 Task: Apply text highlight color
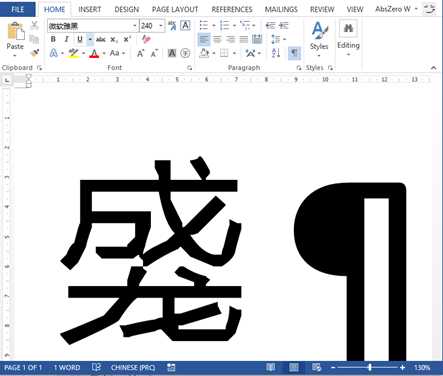tap(73, 53)
